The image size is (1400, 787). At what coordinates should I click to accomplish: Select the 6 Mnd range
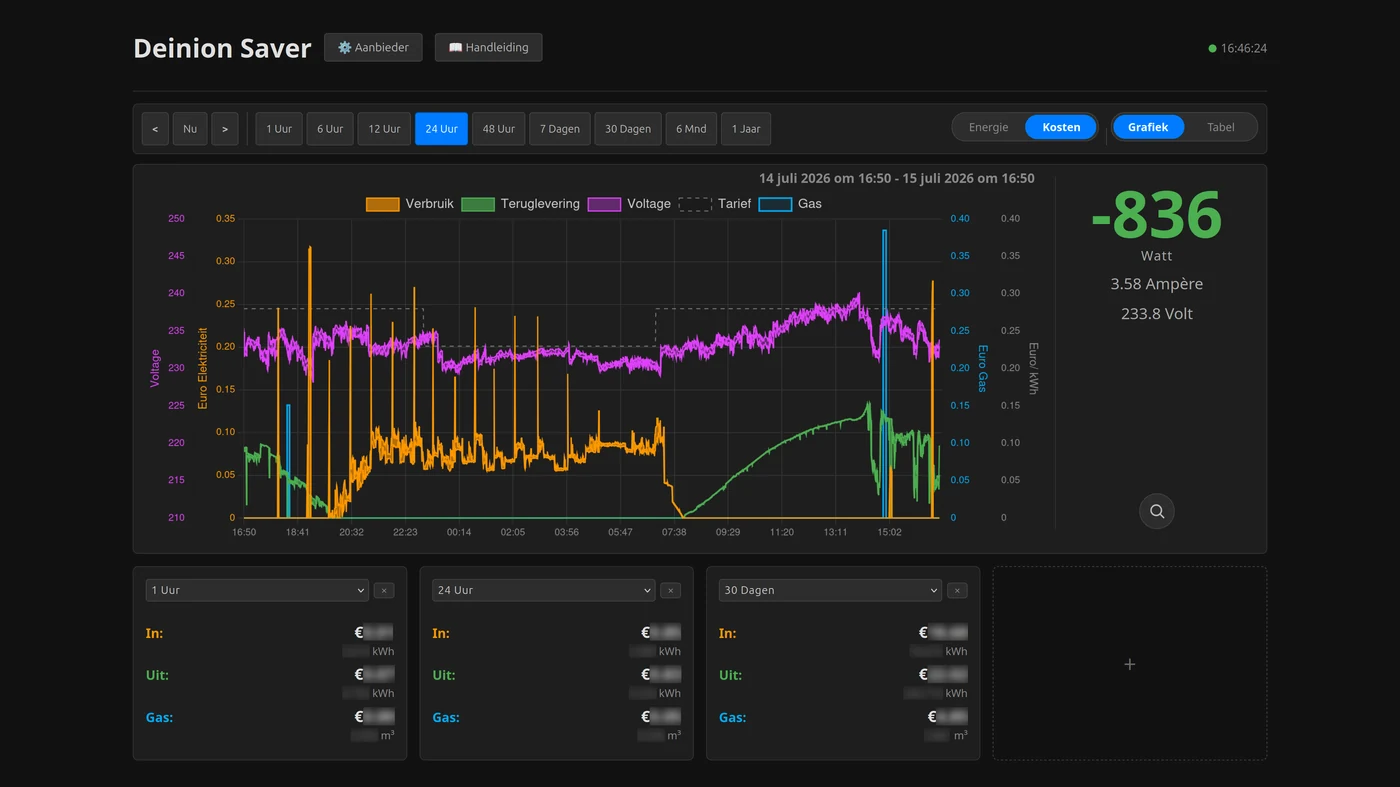(691, 129)
